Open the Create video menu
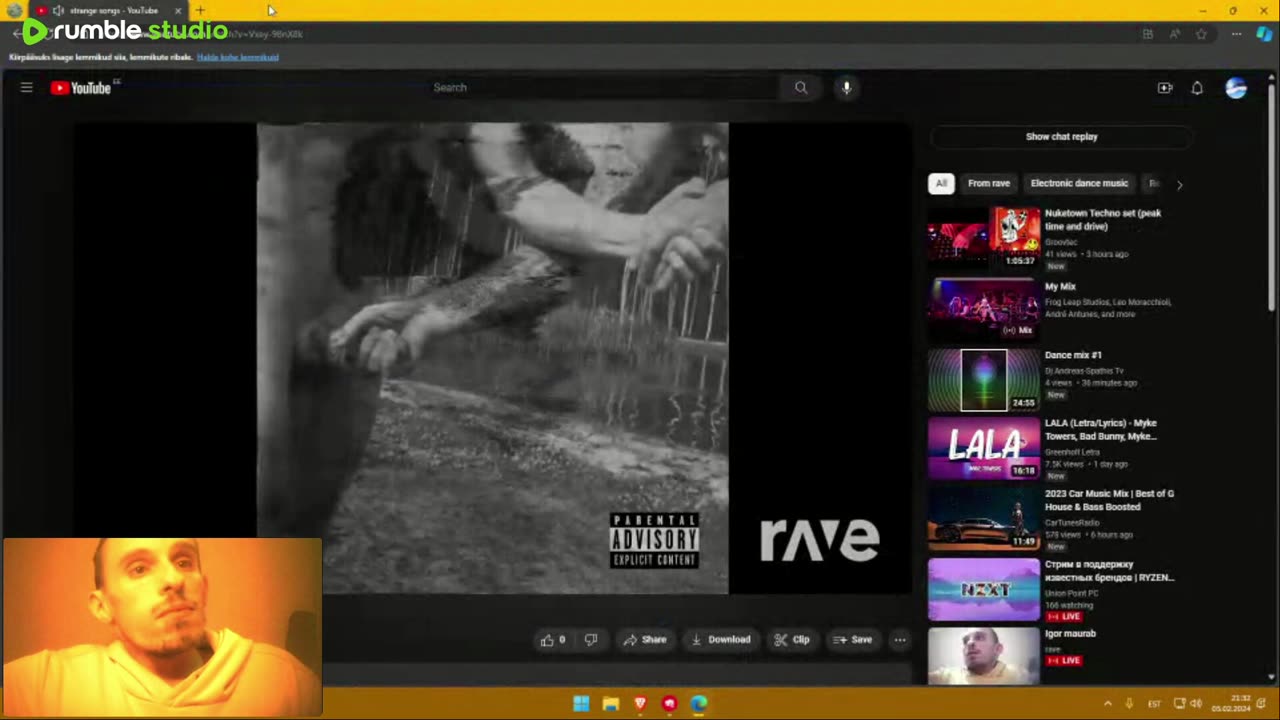This screenshot has width=1280, height=720. tap(1165, 88)
